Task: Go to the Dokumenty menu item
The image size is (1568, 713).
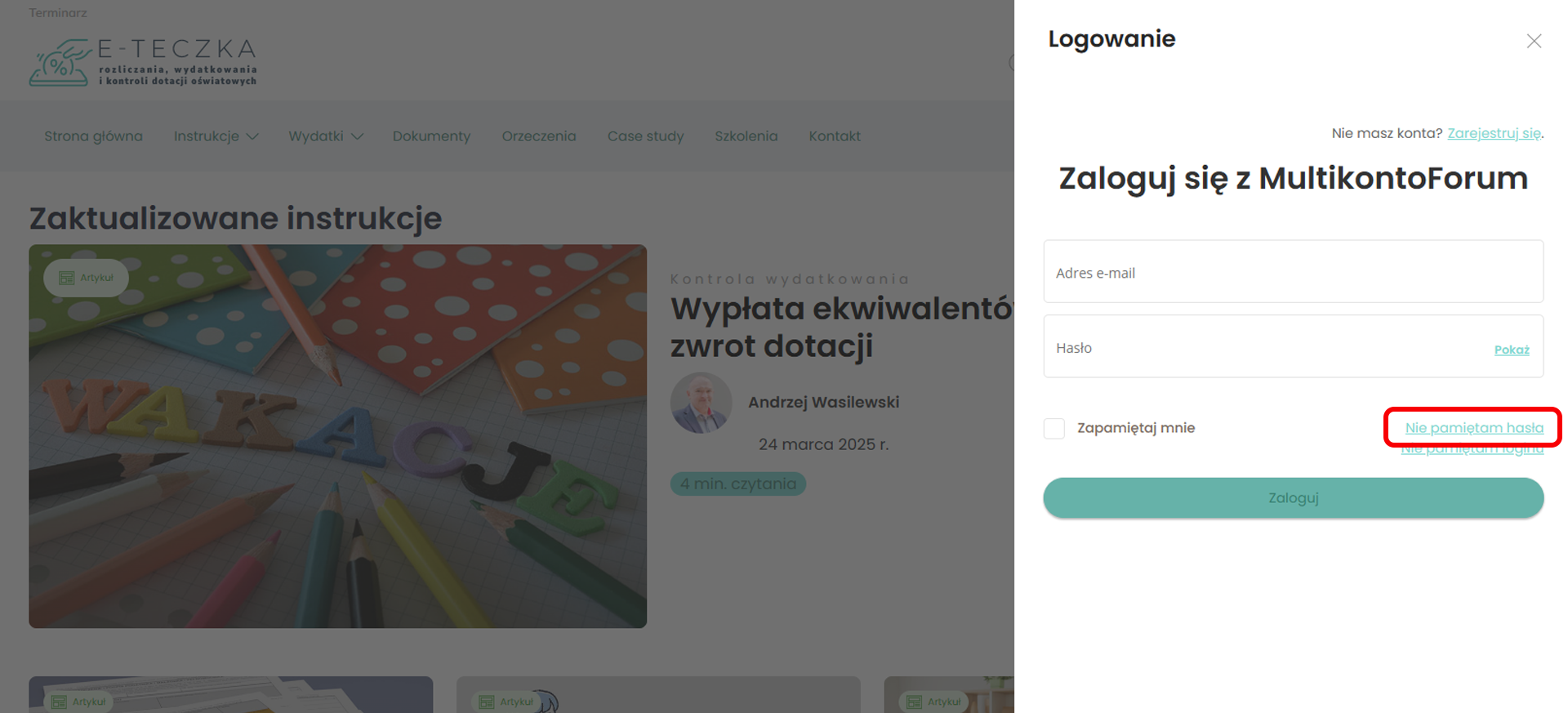Action: click(431, 136)
